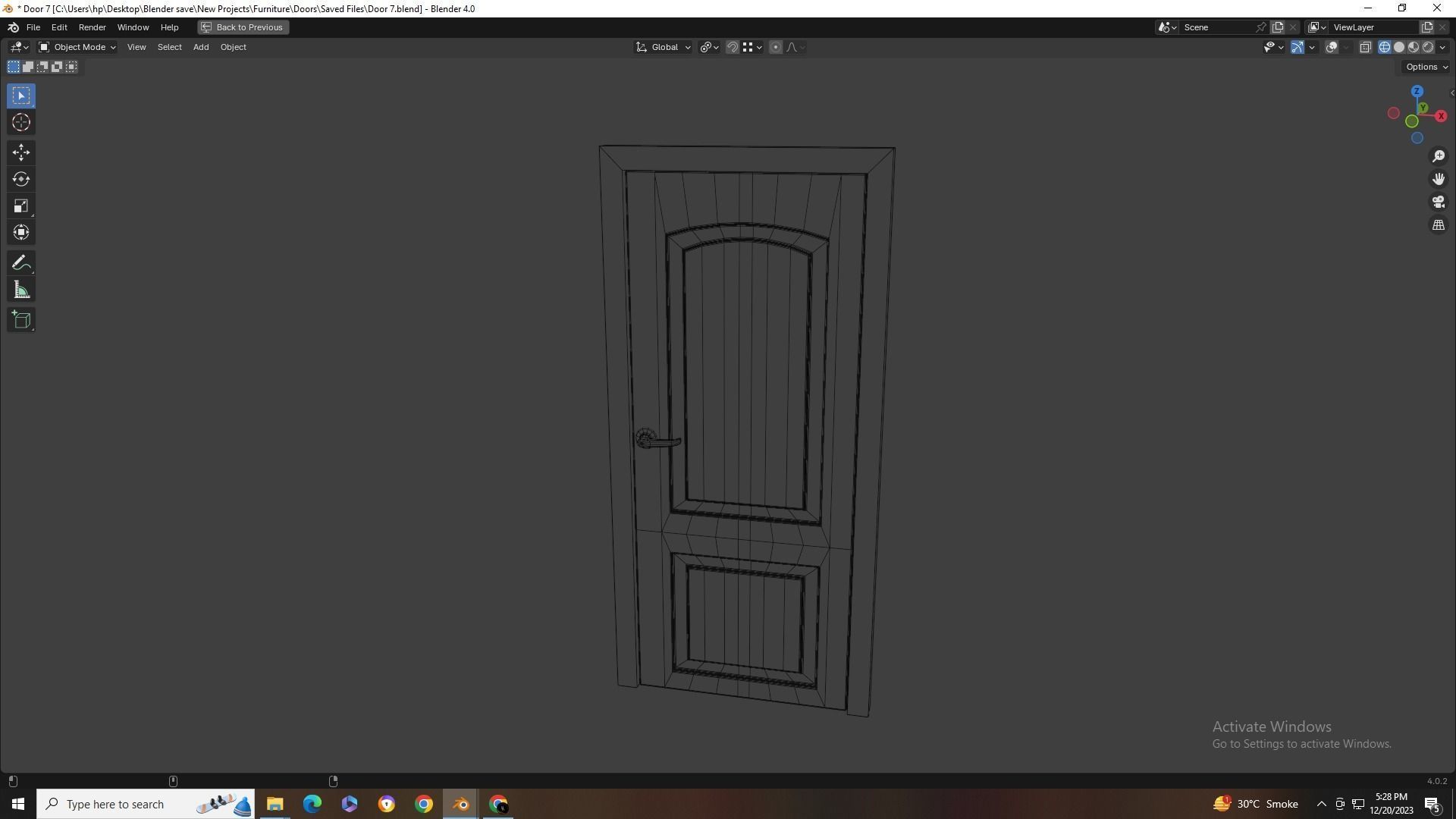Click the red X axis gizmo ball
The height and width of the screenshot is (819, 1456).
[x=1441, y=116]
